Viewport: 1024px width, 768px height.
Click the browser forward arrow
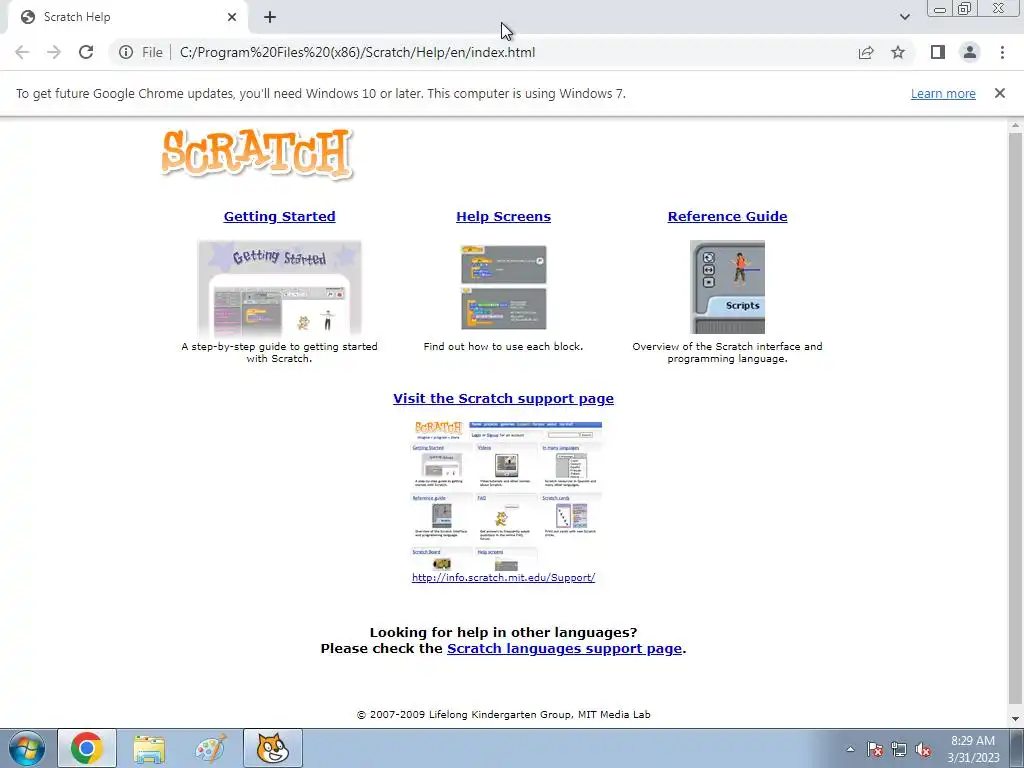[54, 52]
